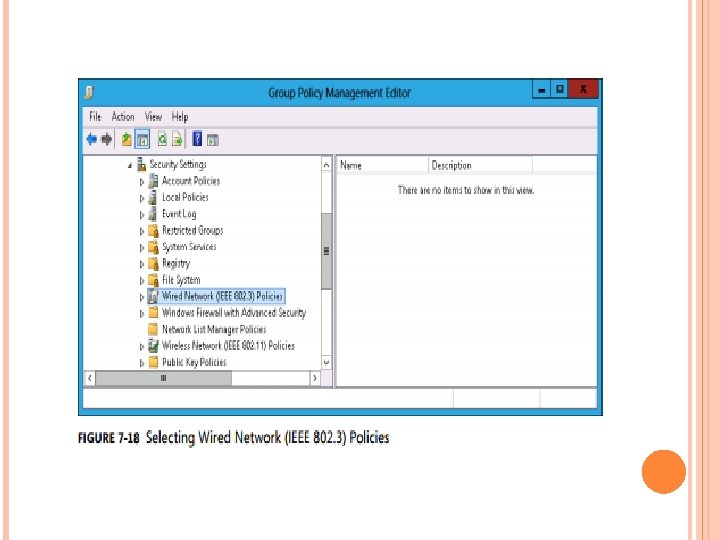
Task: Click the tree vertical scrollbar down arrow
Action: [x=326, y=362]
